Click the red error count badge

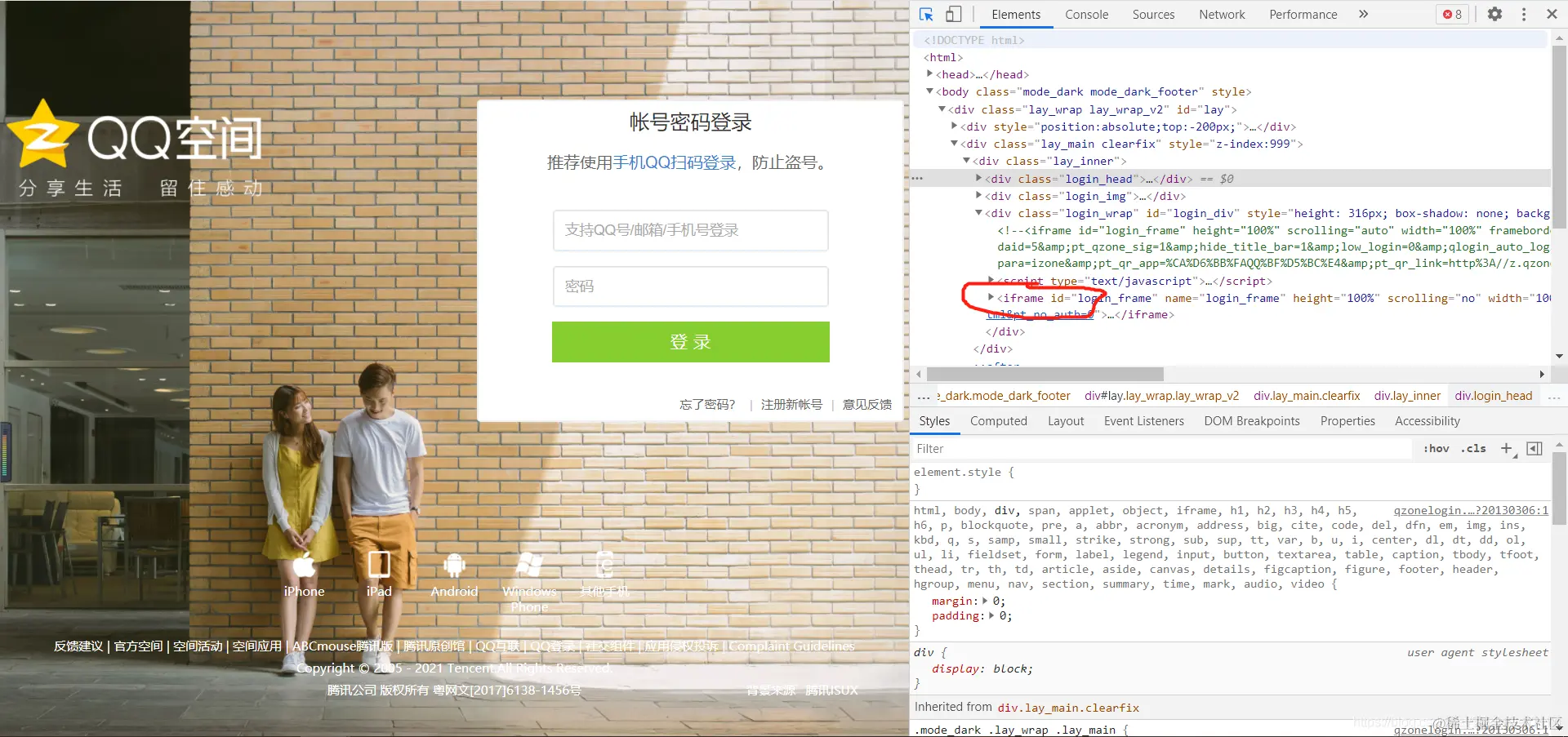(1451, 14)
